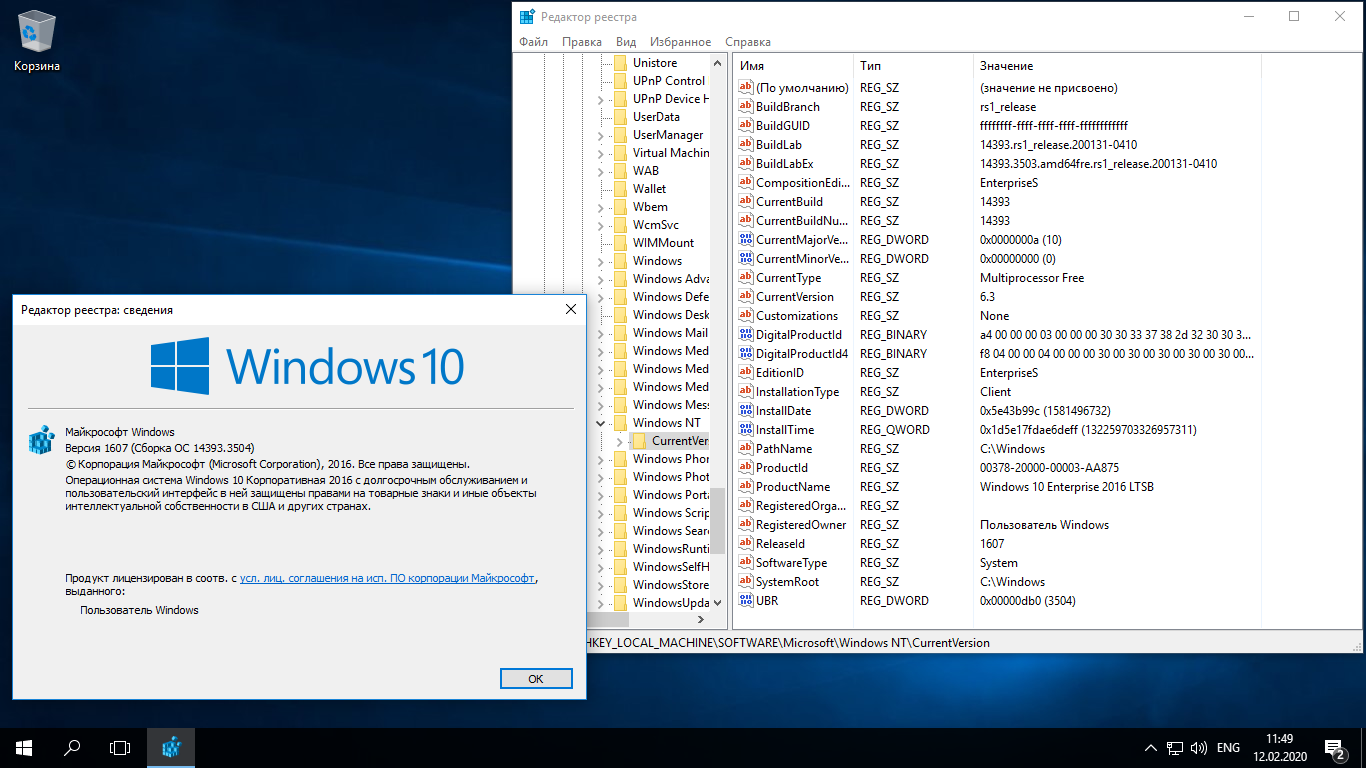Click the Registry Editor title bar icon

(526, 17)
